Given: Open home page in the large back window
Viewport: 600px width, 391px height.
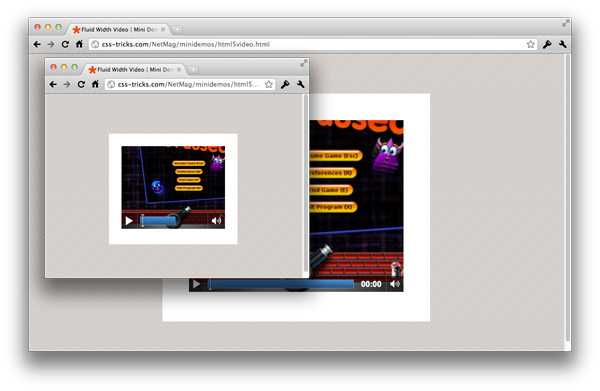Looking at the screenshot, I should (79, 44).
